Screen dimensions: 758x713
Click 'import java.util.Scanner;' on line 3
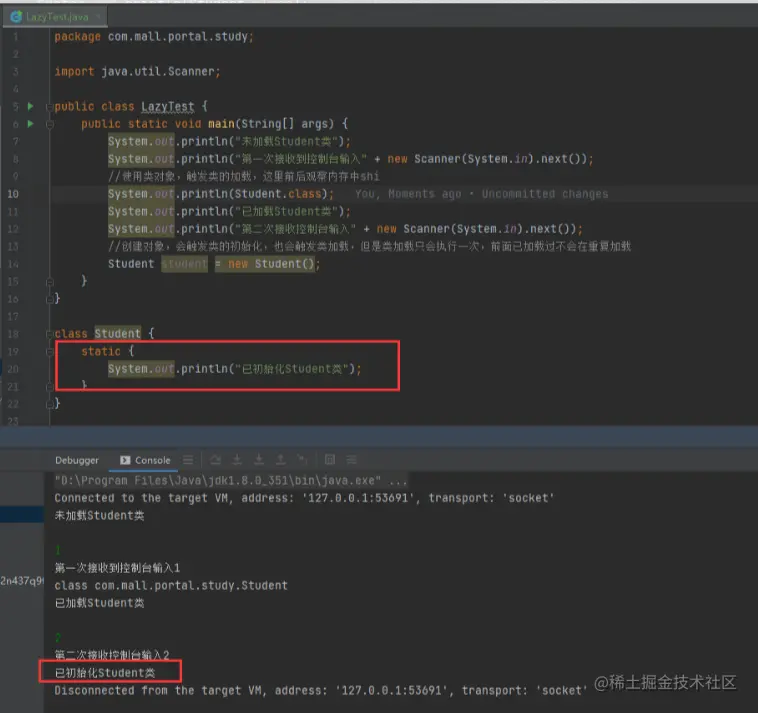137,72
